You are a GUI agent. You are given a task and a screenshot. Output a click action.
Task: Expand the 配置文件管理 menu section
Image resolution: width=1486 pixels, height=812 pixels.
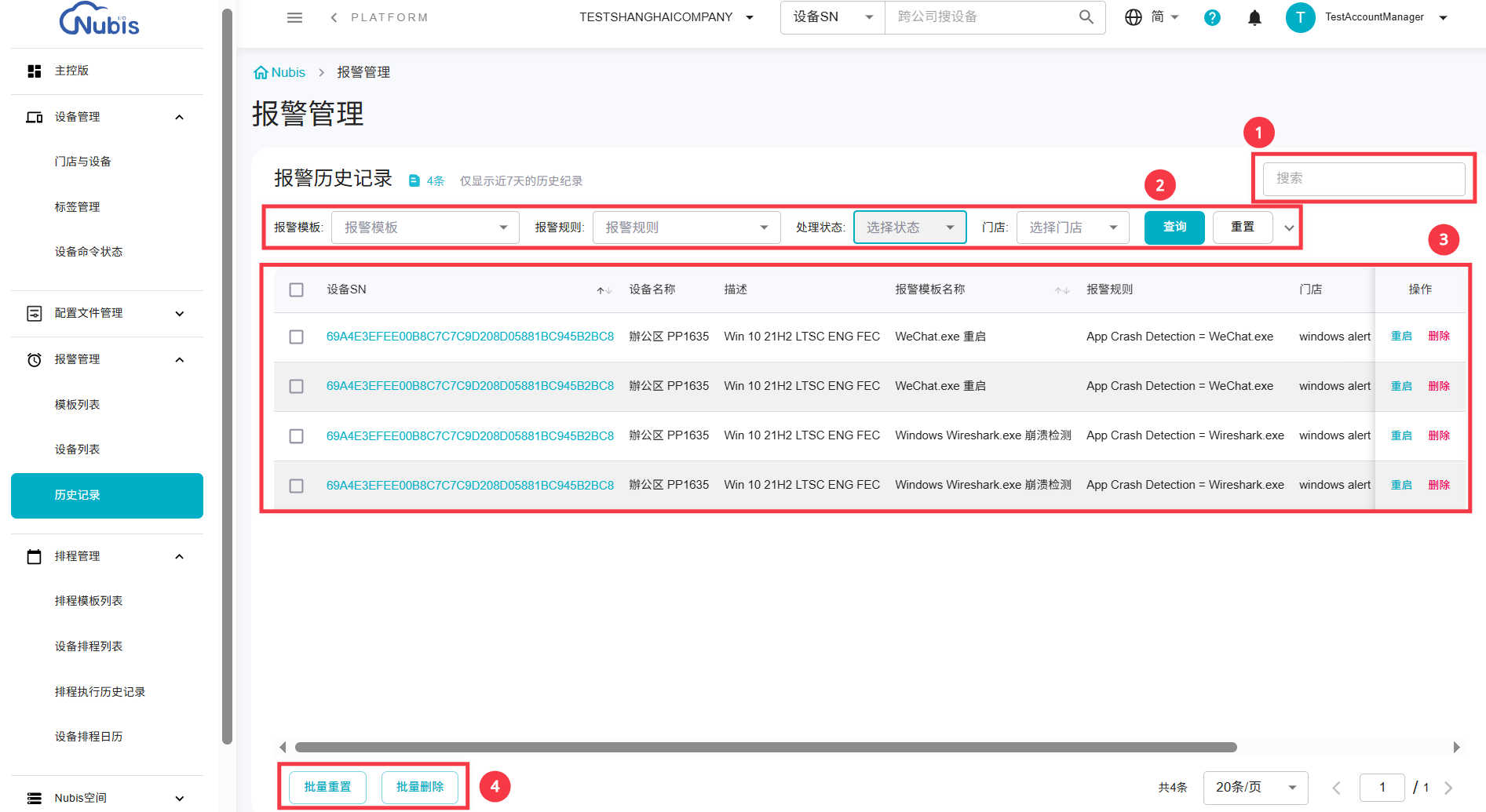(180, 314)
